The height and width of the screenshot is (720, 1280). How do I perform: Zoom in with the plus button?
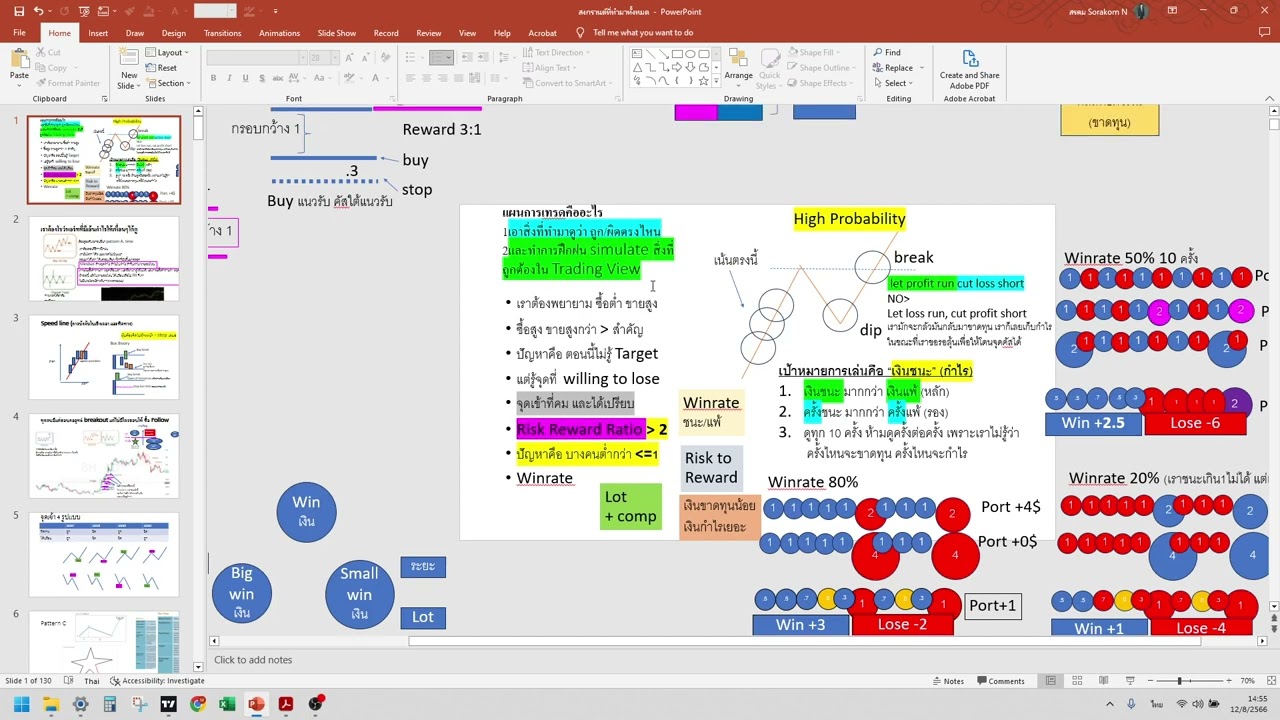(1228, 681)
